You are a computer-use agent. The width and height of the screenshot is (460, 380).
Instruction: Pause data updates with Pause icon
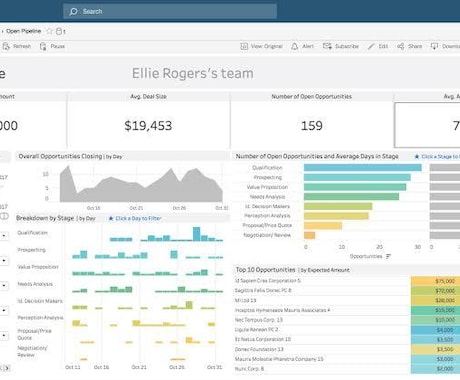click(43, 46)
